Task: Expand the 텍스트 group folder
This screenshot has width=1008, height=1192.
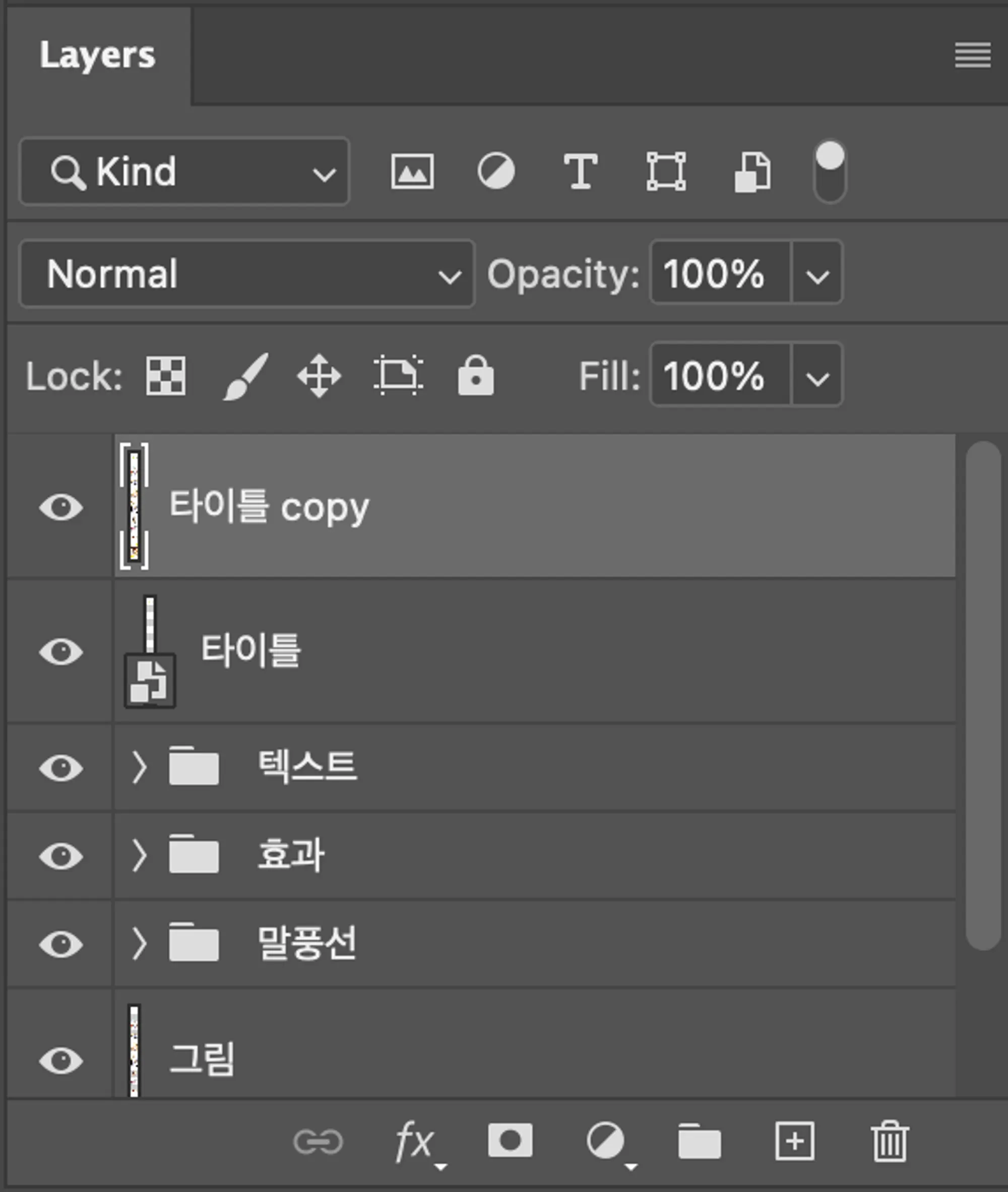Action: (138, 767)
